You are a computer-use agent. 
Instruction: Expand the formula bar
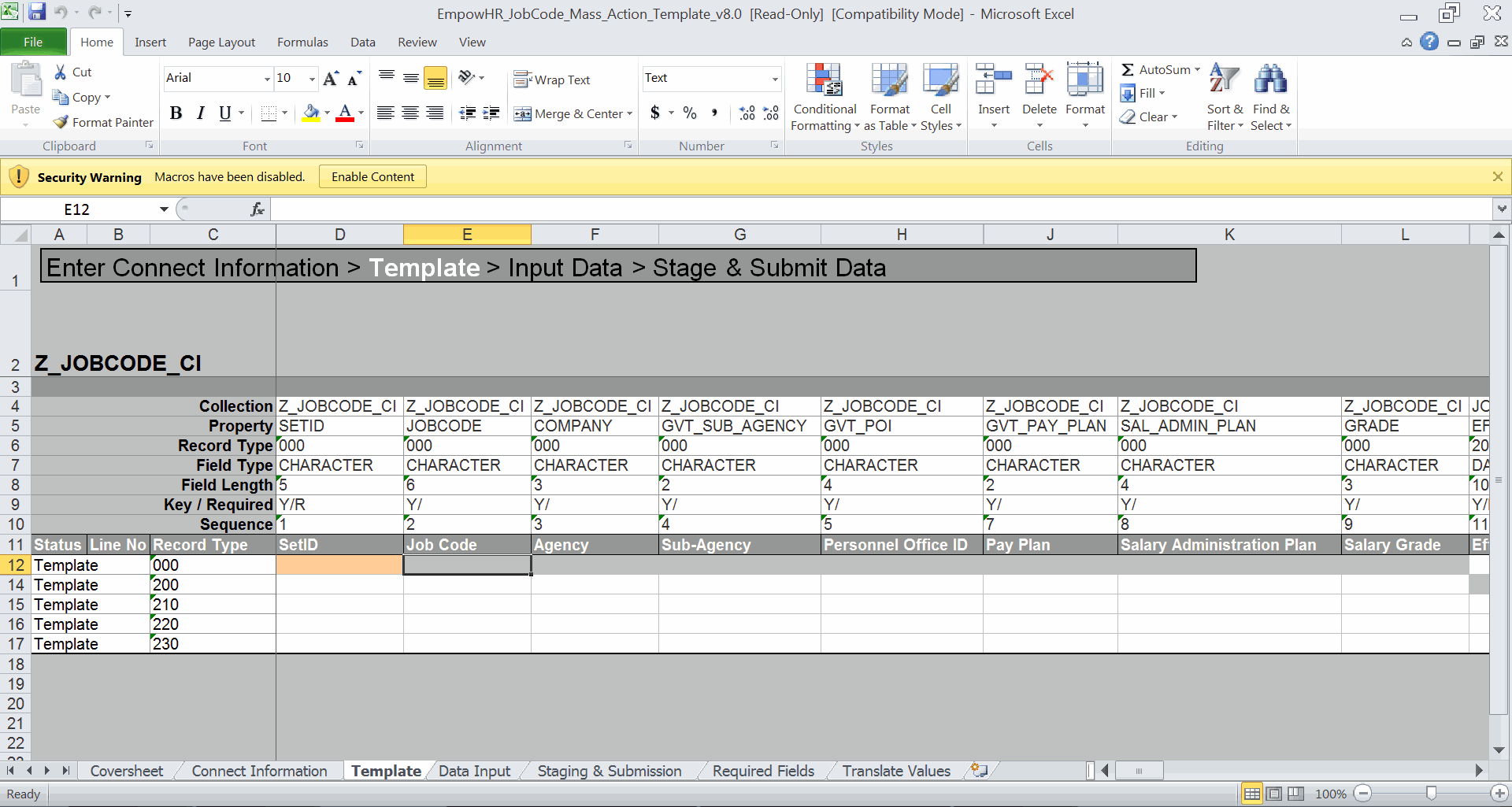(x=1502, y=209)
